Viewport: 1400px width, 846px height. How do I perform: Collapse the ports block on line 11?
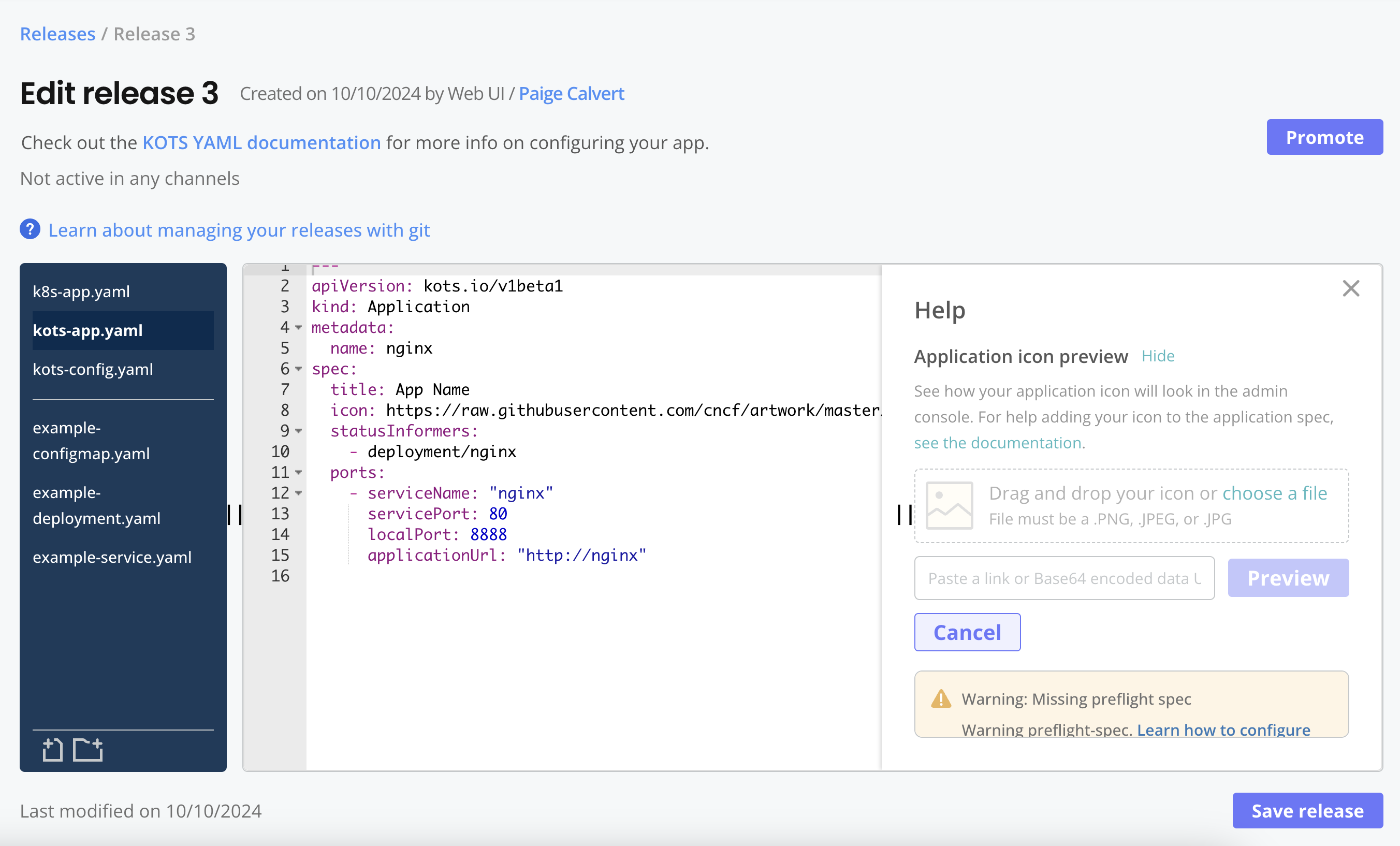[x=298, y=473]
